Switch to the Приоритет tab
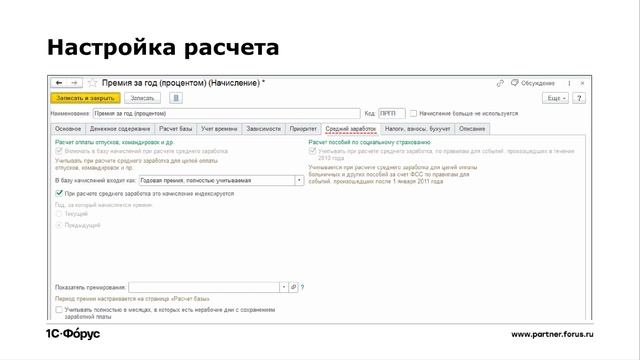 tap(303, 129)
